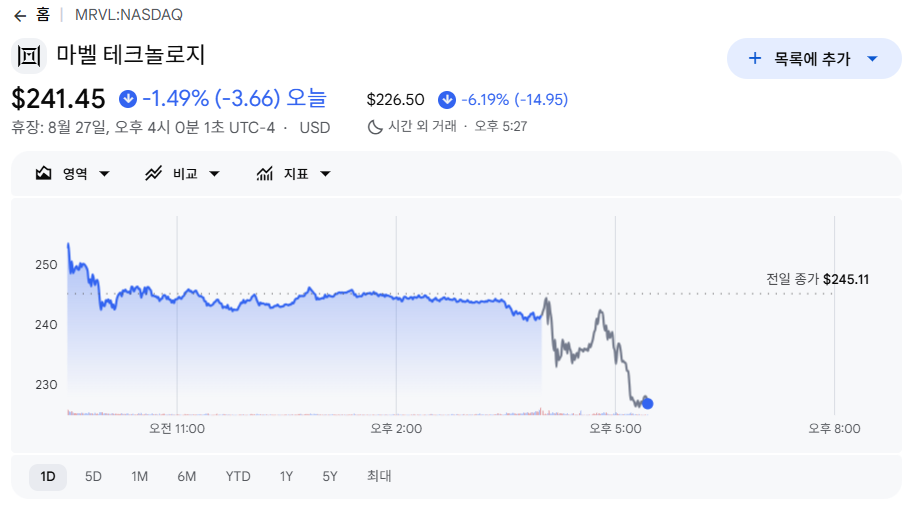This screenshot has height=510, width=916.
Task: Open the 영역 chart type dropdown
Action: [74, 174]
